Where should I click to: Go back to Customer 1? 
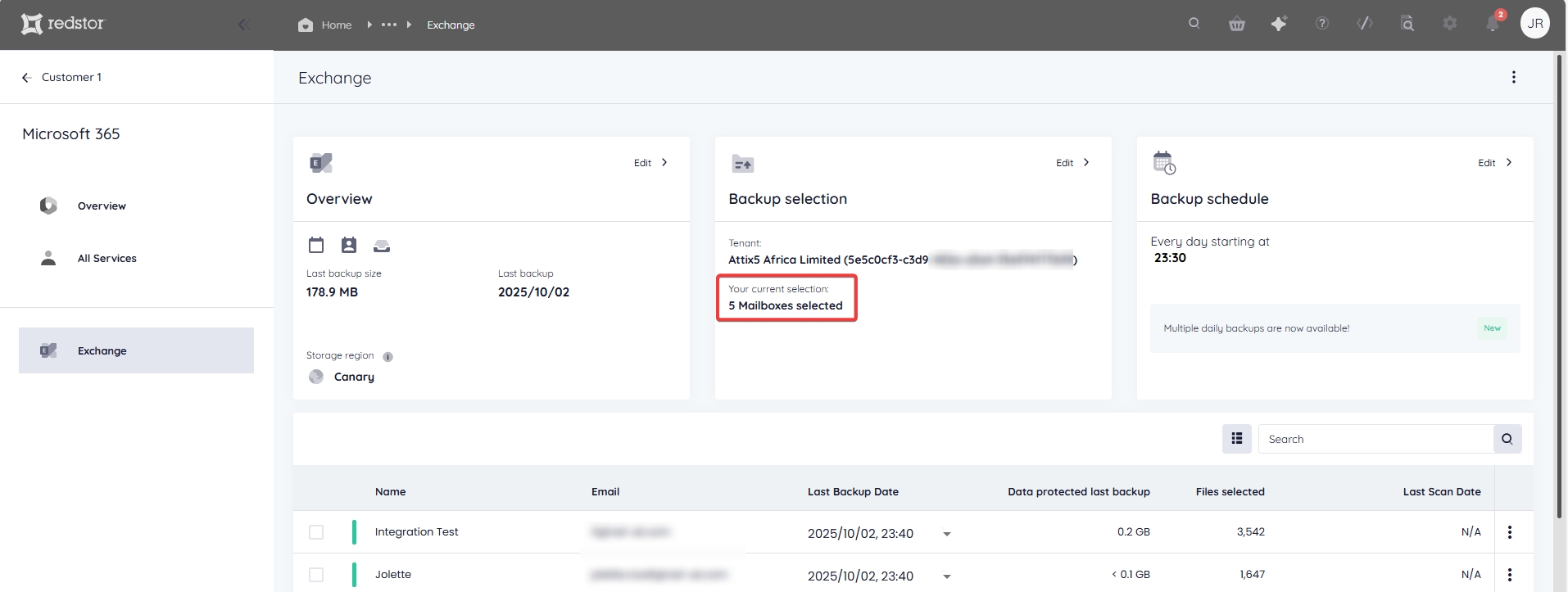tap(61, 77)
